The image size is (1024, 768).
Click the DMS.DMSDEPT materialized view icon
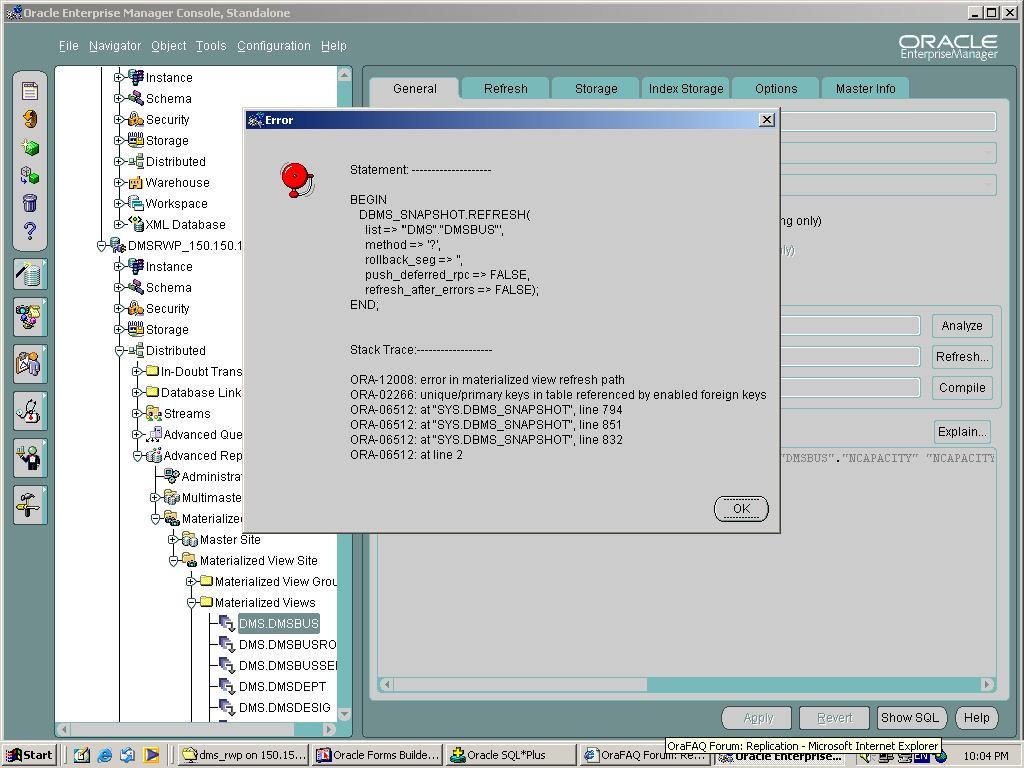pyautogui.click(x=227, y=687)
